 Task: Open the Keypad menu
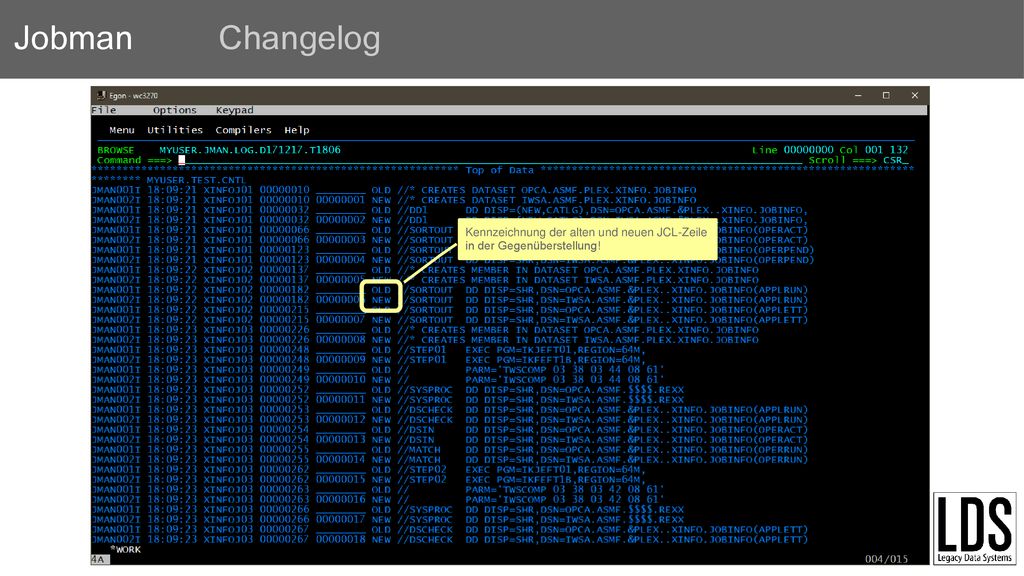point(234,110)
